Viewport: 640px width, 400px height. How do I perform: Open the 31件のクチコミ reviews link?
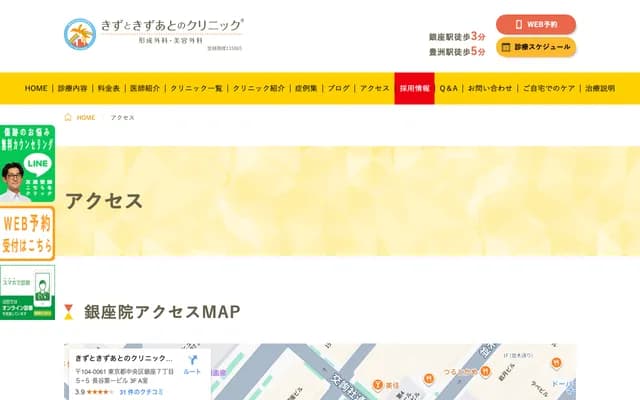click(x=140, y=393)
